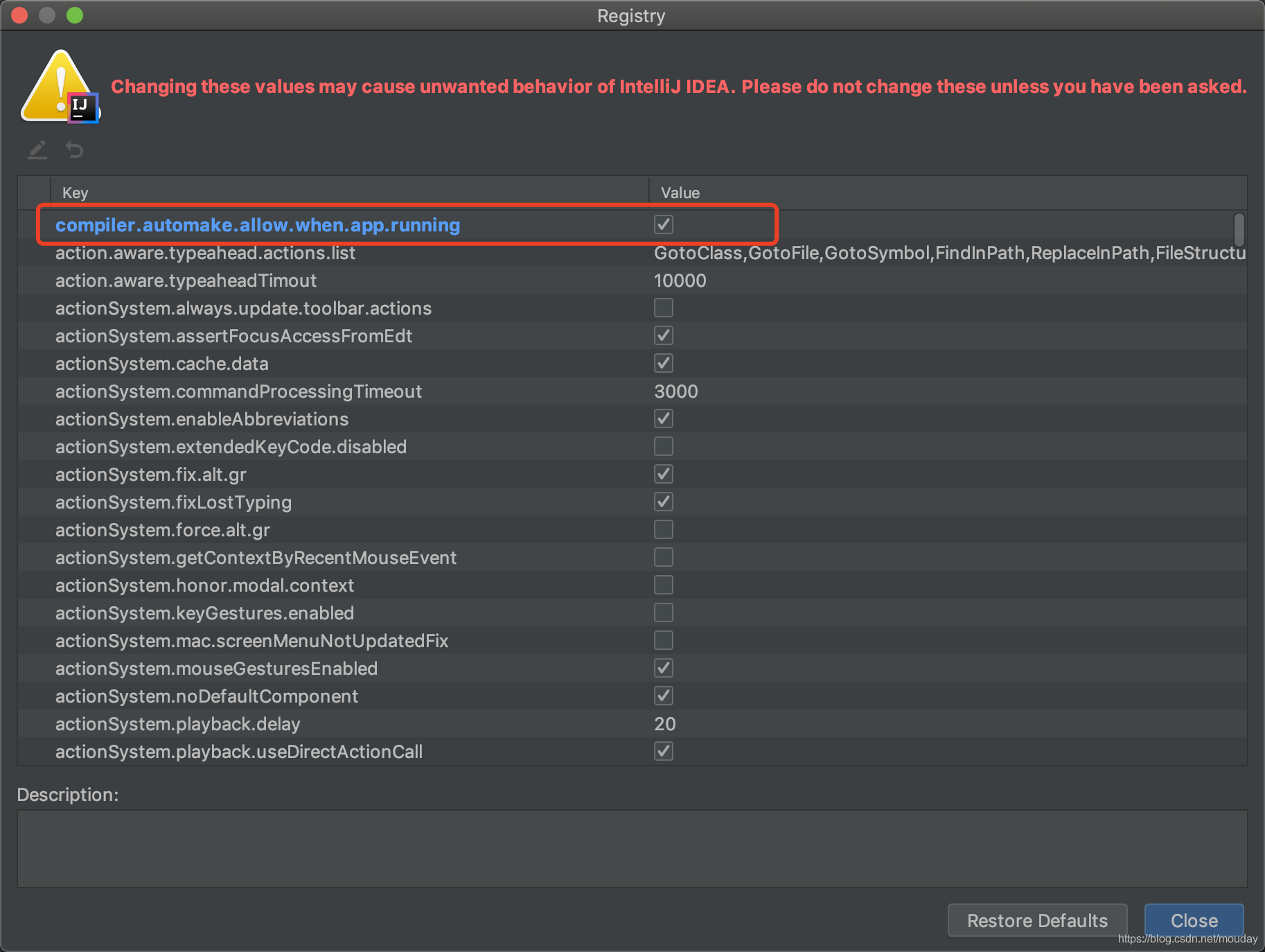The width and height of the screenshot is (1265, 952).
Task: Select actionSystem.fixLostTyping key text
Action: [173, 502]
